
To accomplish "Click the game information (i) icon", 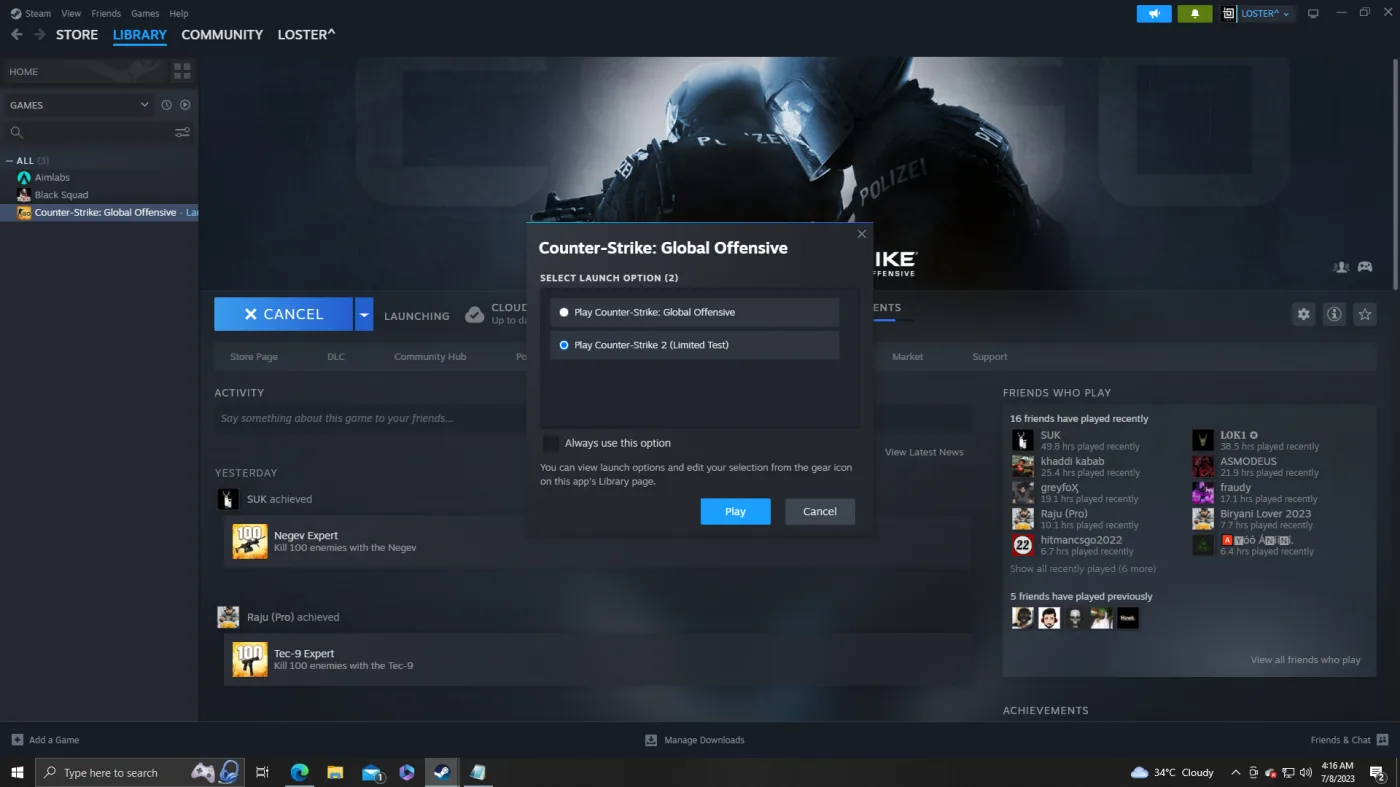I will click(1334, 314).
